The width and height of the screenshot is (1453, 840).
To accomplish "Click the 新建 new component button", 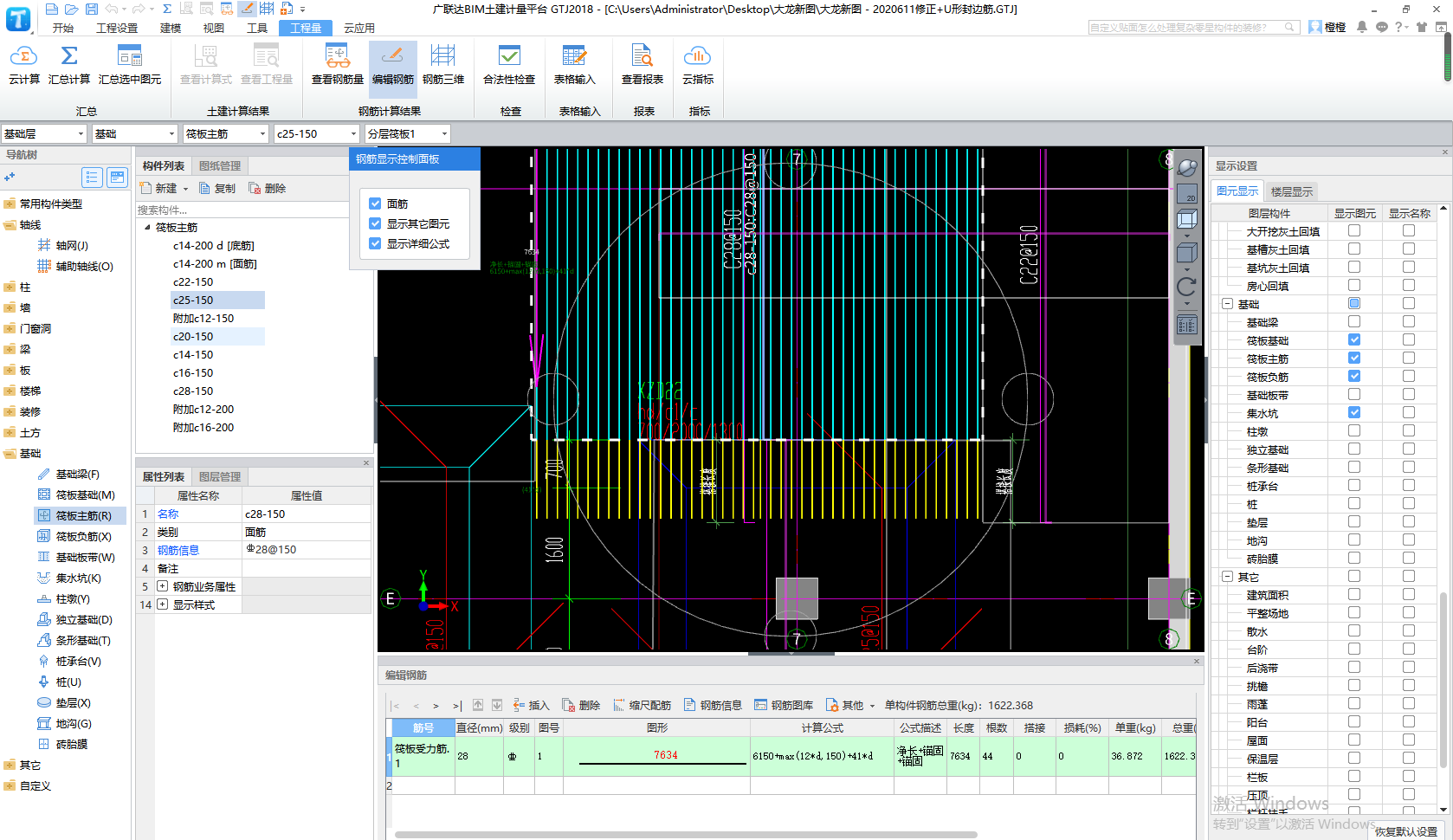I will 164,188.
